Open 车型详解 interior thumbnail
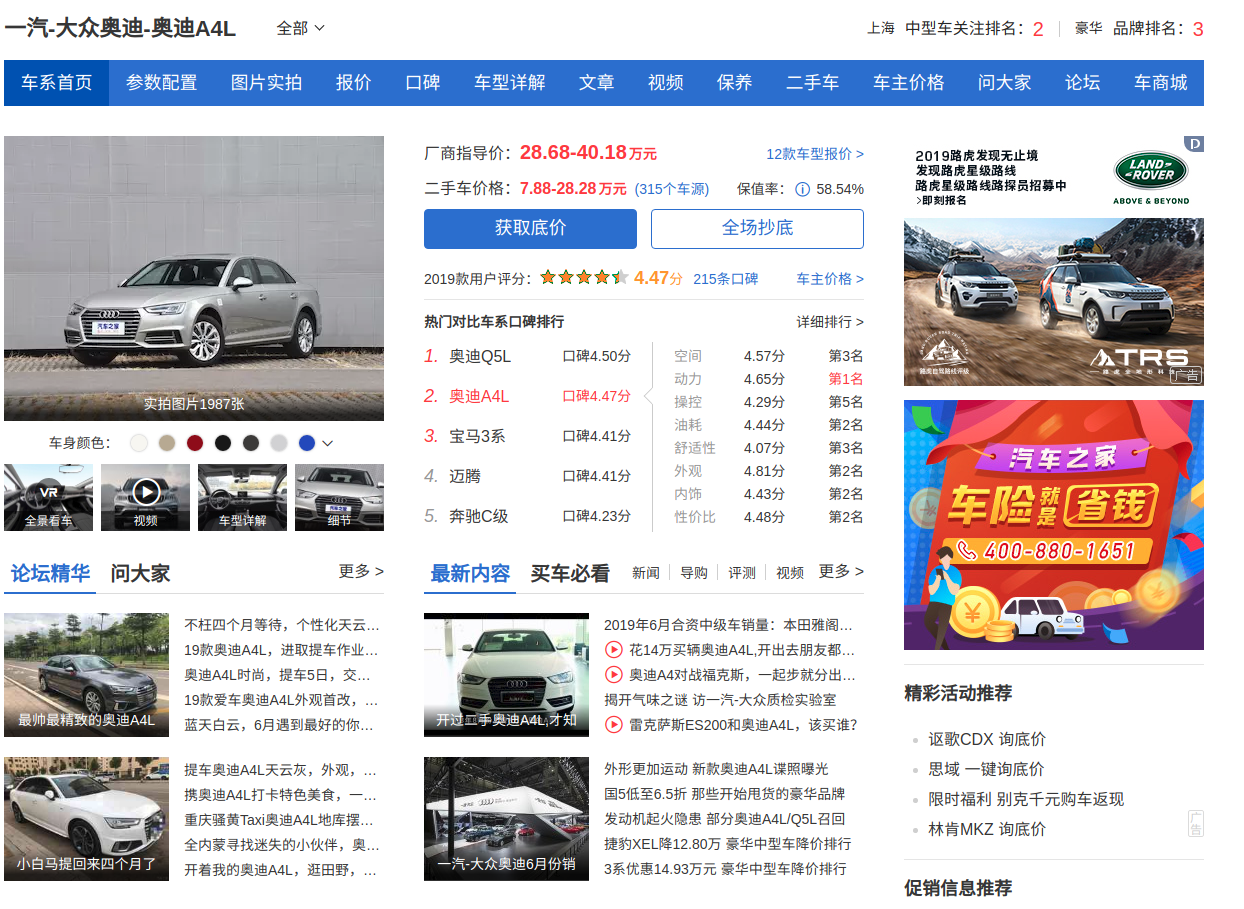Image resolution: width=1244 pixels, height=909 pixels. [x=242, y=497]
